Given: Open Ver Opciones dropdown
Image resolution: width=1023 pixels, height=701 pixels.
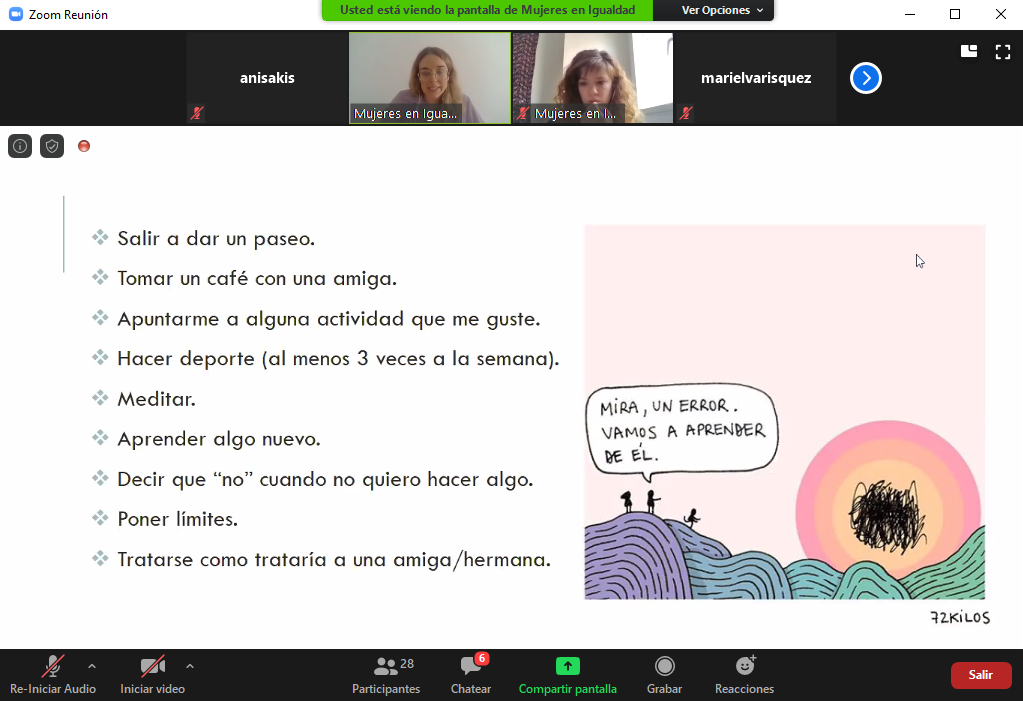Looking at the screenshot, I should pos(722,10).
